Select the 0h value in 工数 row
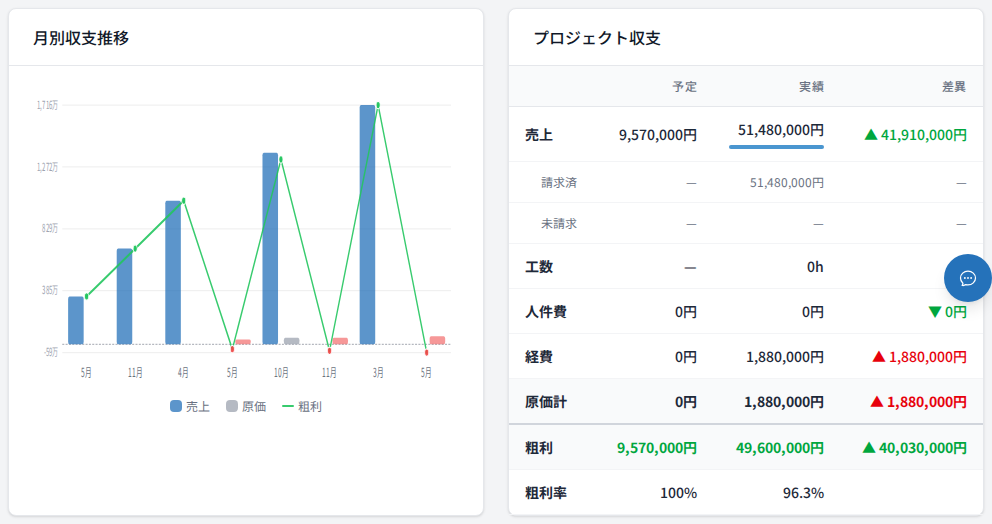The height and width of the screenshot is (524, 992). pyautogui.click(x=815, y=267)
